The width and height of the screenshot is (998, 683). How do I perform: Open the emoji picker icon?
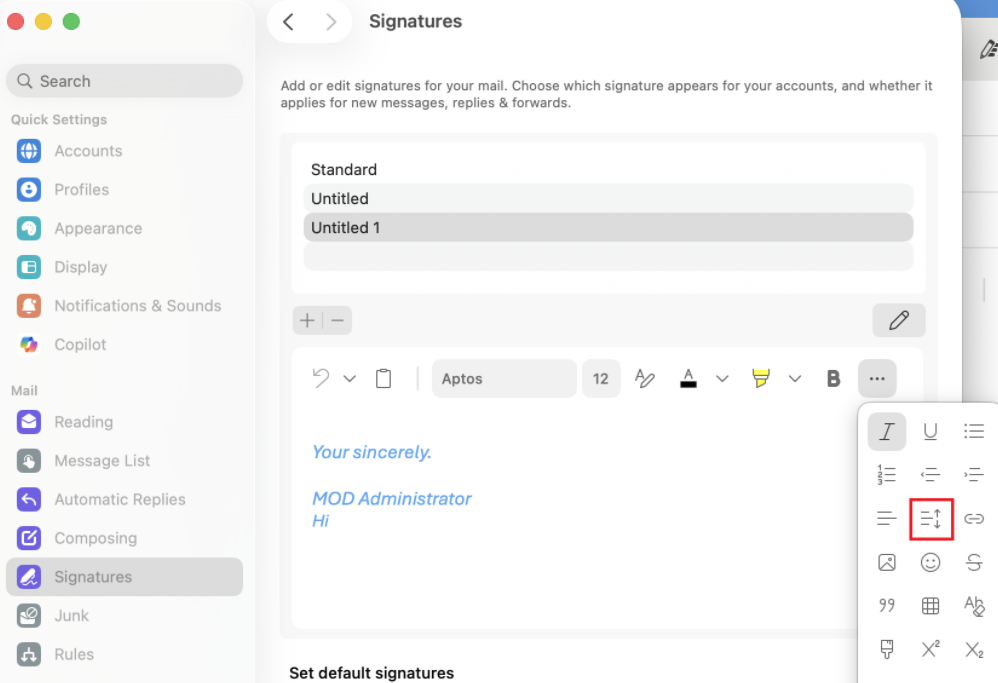(x=931, y=562)
